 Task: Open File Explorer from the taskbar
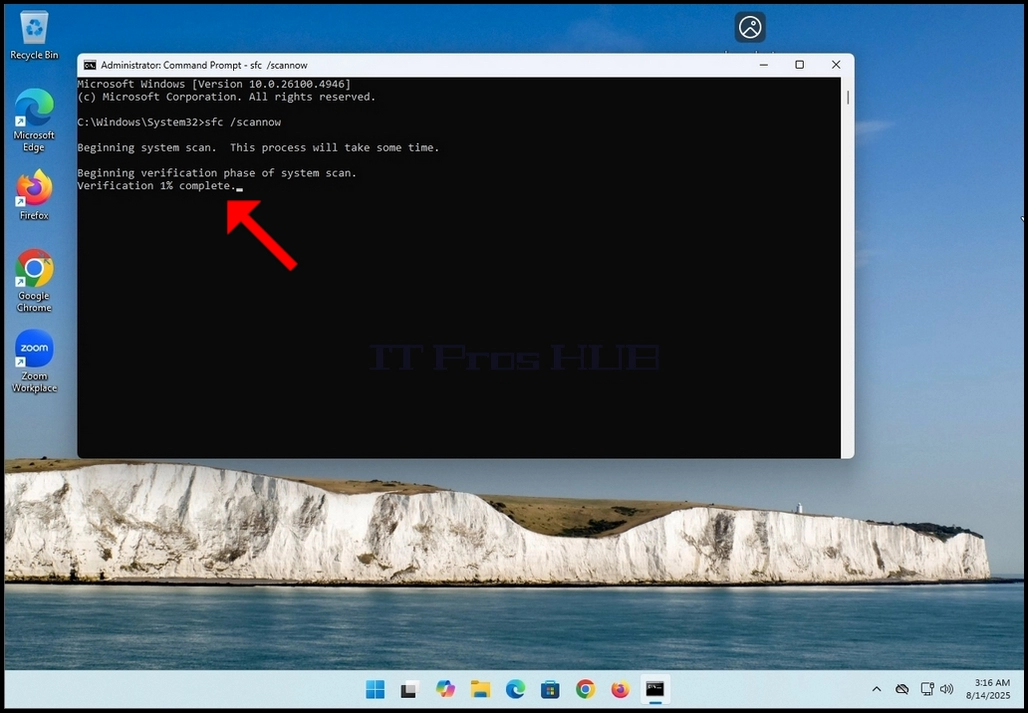pos(481,689)
